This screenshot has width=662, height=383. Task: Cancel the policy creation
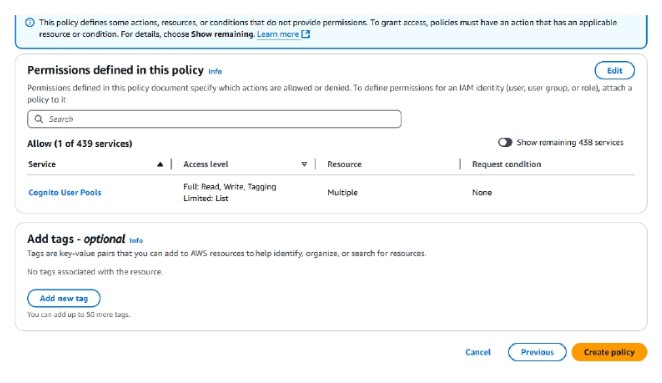pos(478,352)
